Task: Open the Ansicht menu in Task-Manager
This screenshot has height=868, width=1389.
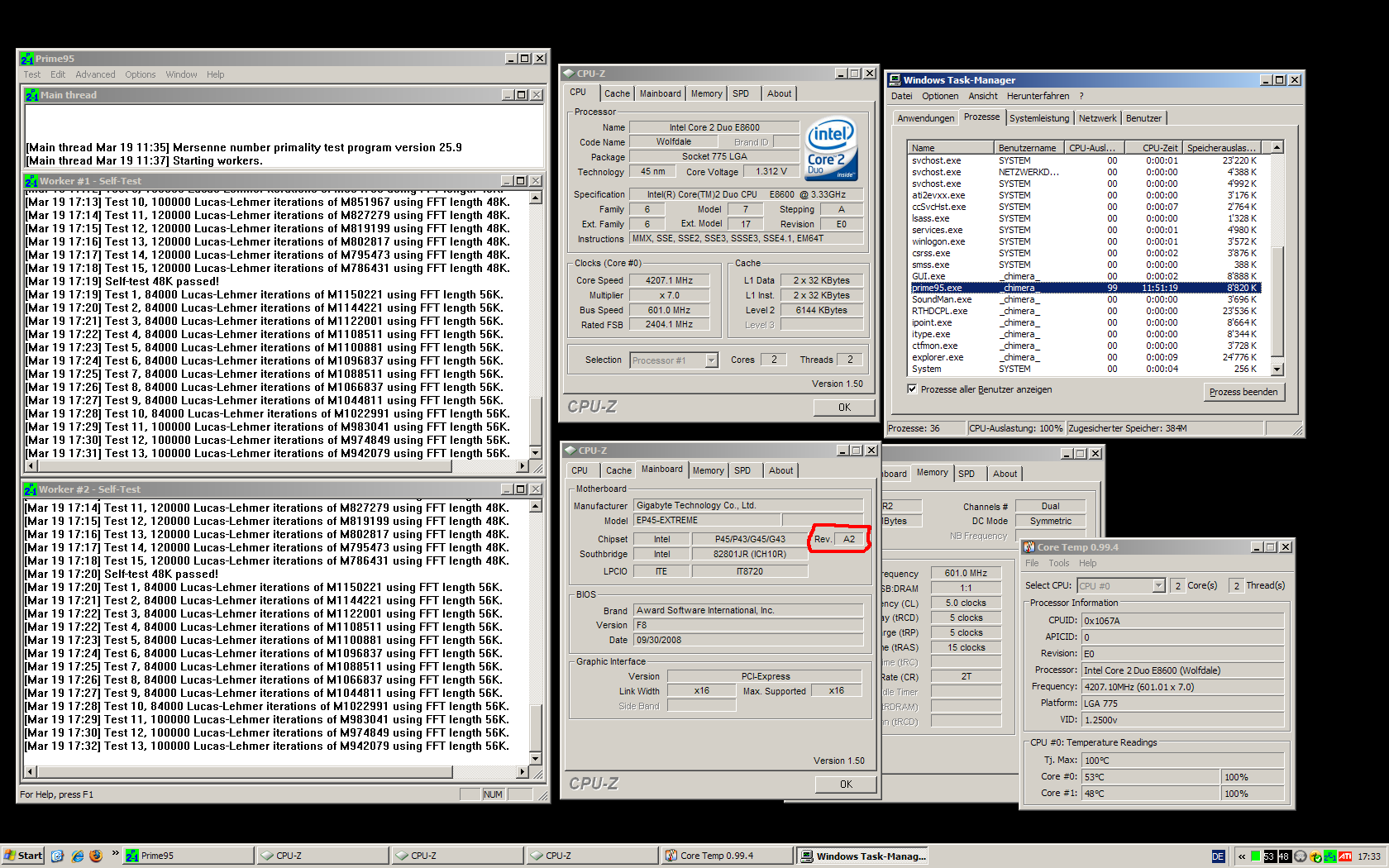Action: 983,96
